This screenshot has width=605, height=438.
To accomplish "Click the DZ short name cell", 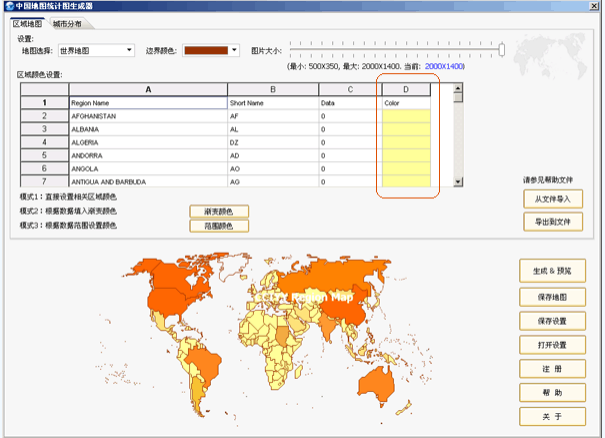I will (x=273, y=142).
